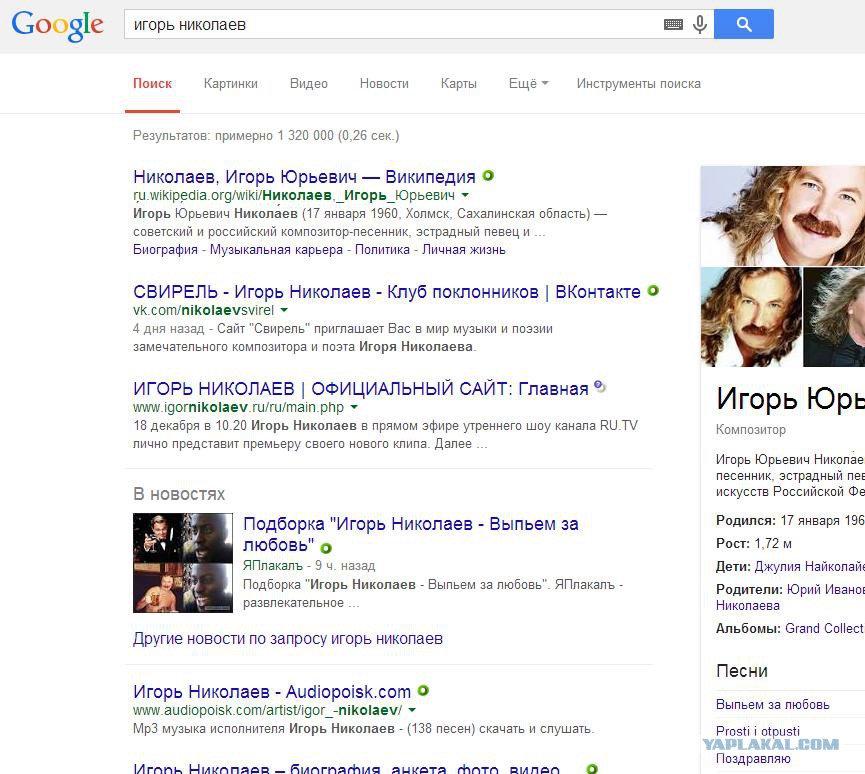Switch to the Картинки tab
Image resolution: width=865 pixels, height=774 pixels.
point(231,84)
